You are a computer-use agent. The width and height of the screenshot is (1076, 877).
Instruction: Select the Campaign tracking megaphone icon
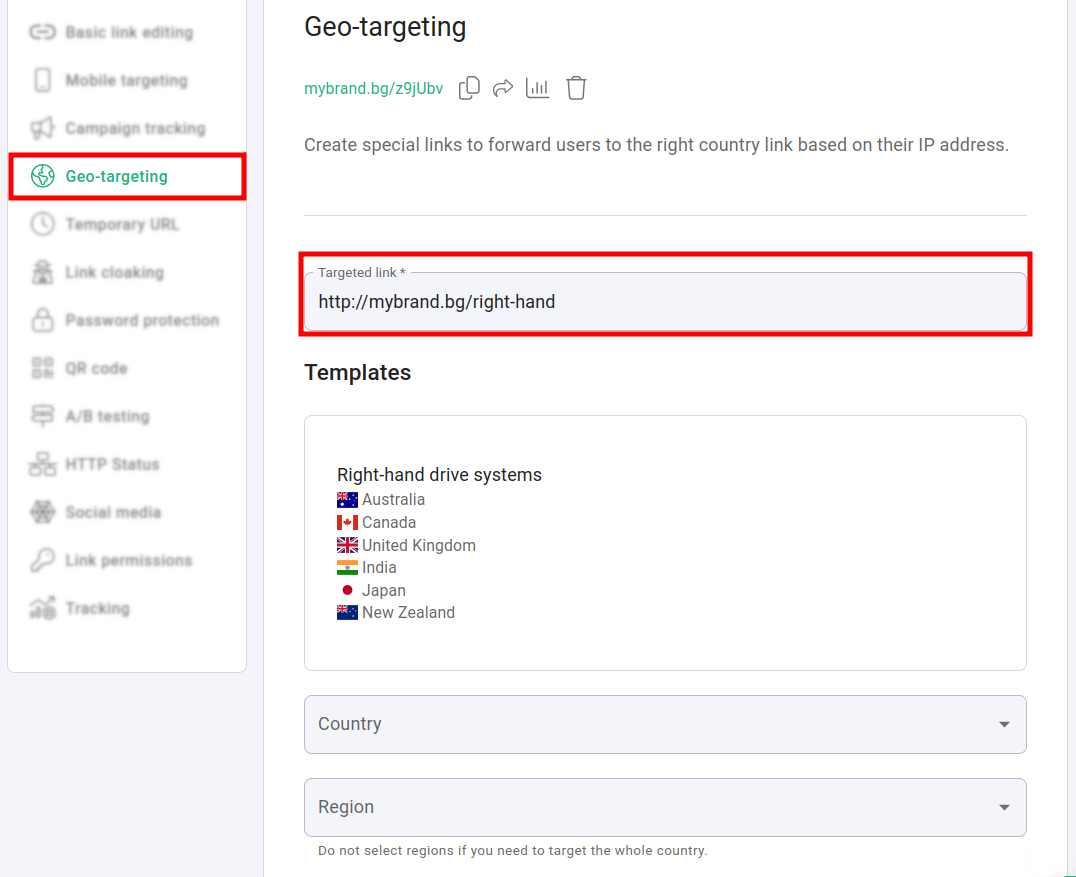pyautogui.click(x=41, y=128)
